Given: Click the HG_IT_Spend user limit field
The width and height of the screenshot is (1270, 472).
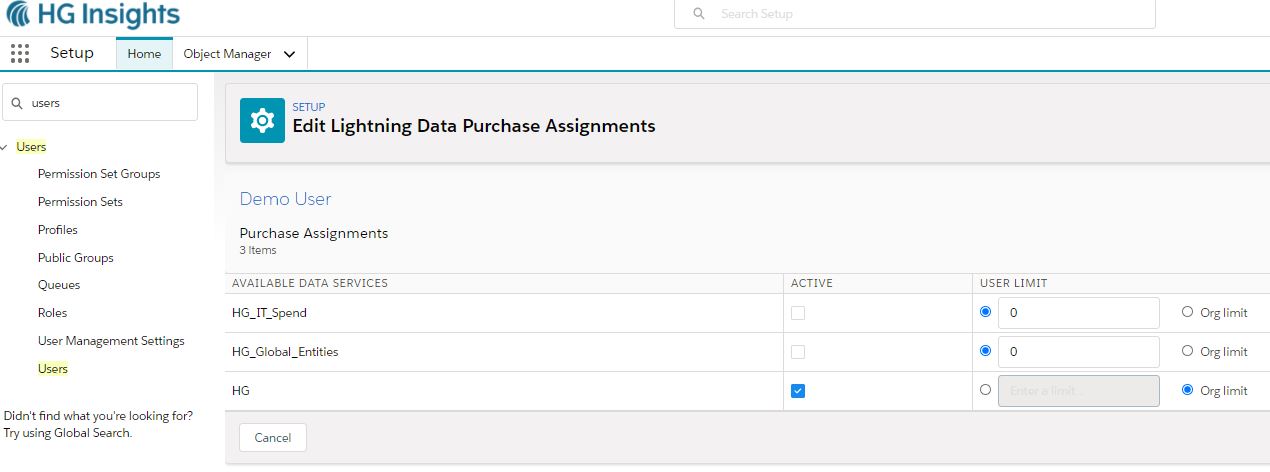Looking at the screenshot, I should 1078,313.
